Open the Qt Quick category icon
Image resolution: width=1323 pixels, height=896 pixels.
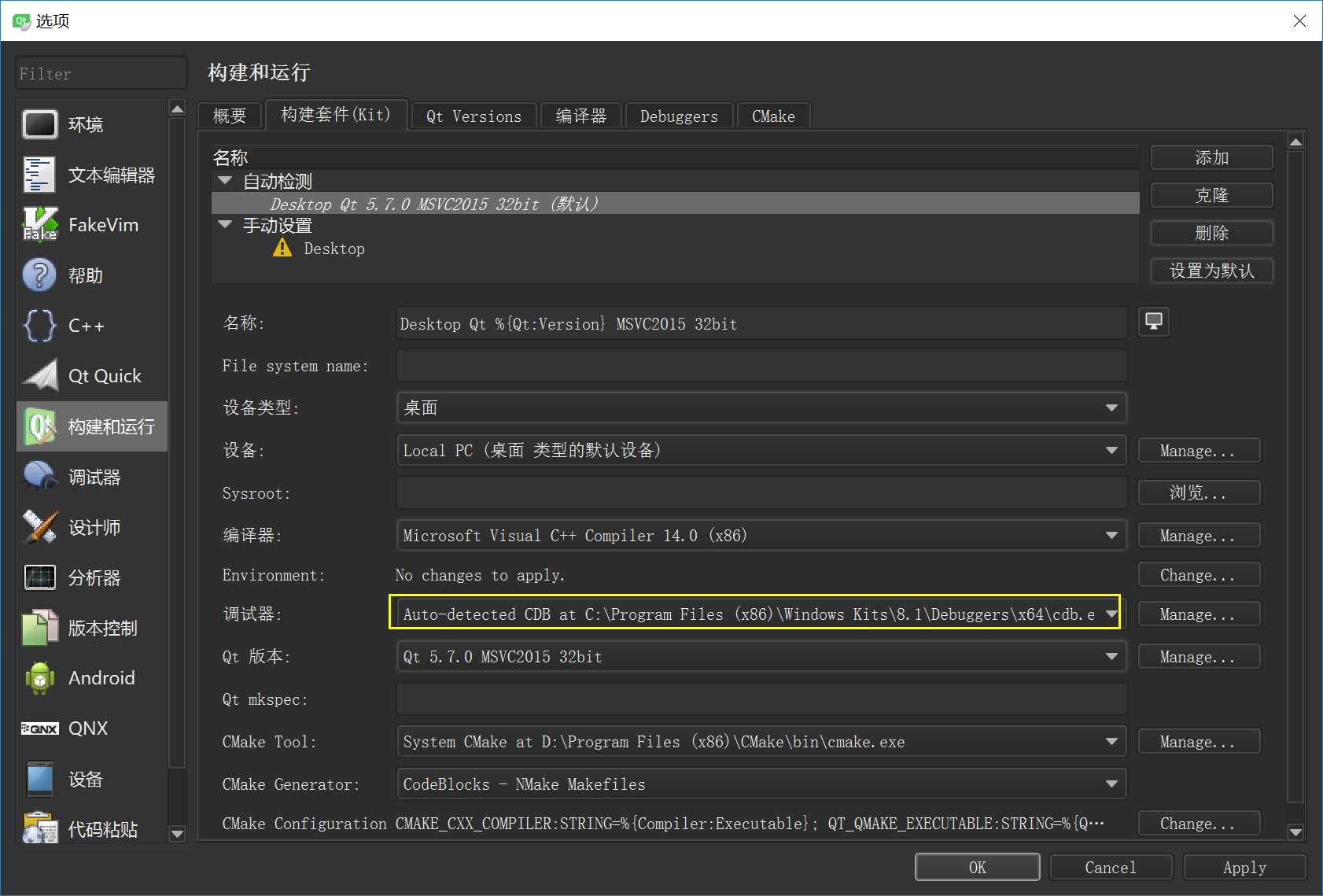(39, 376)
